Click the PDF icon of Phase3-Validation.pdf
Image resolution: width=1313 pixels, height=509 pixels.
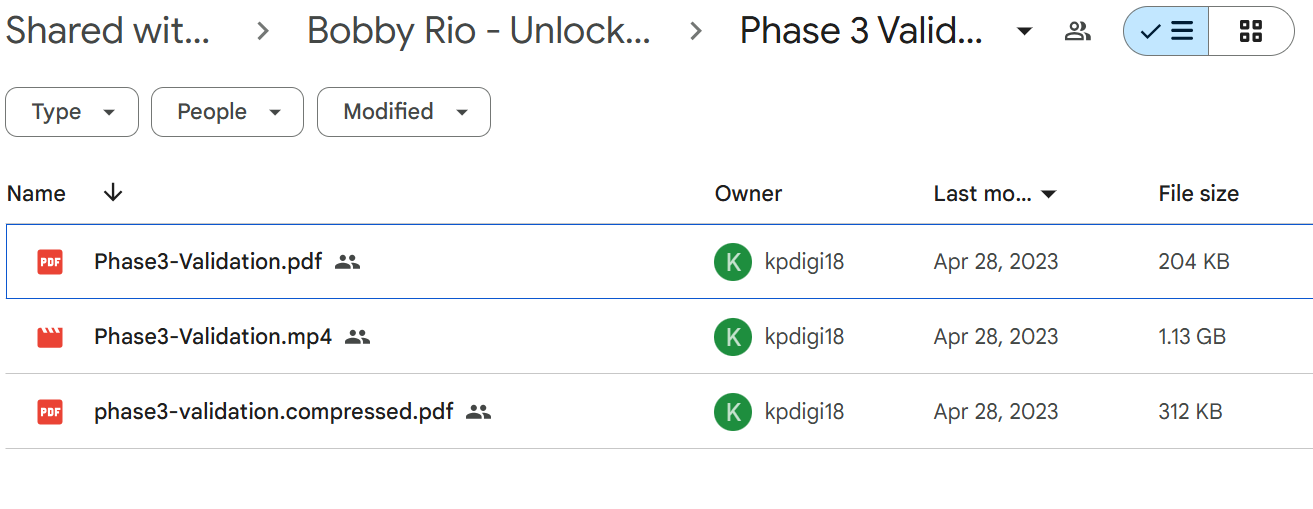[x=50, y=262]
